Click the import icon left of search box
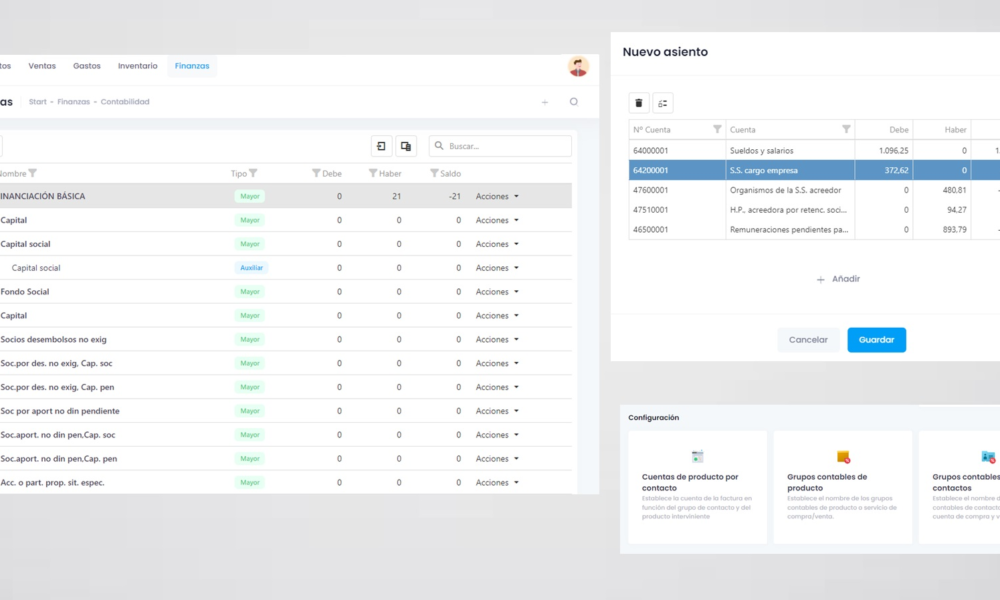This screenshot has width=1000, height=600. (x=381, y=146)
